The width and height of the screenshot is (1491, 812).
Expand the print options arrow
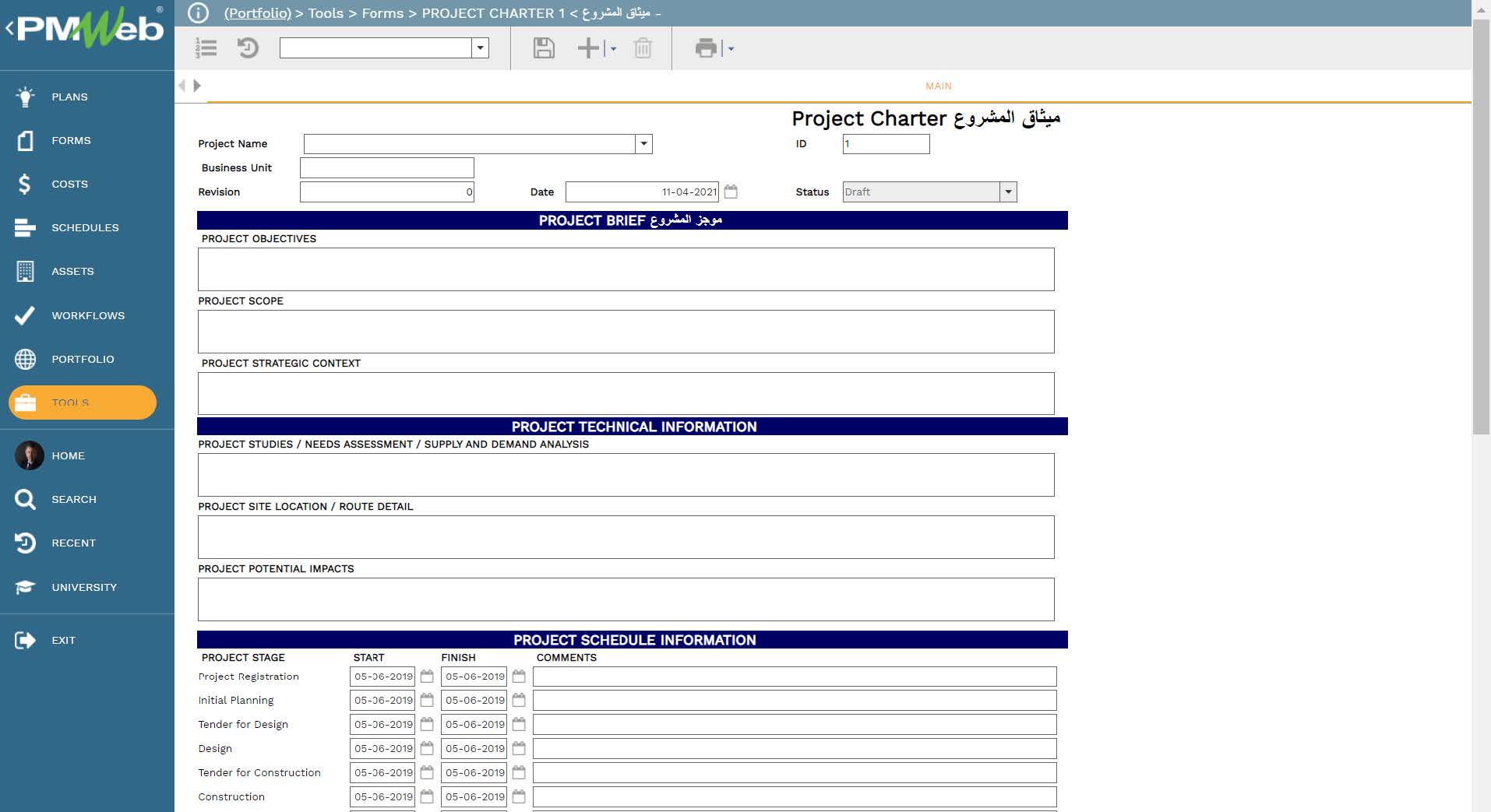pyautogui.click(x=729, y=47)
